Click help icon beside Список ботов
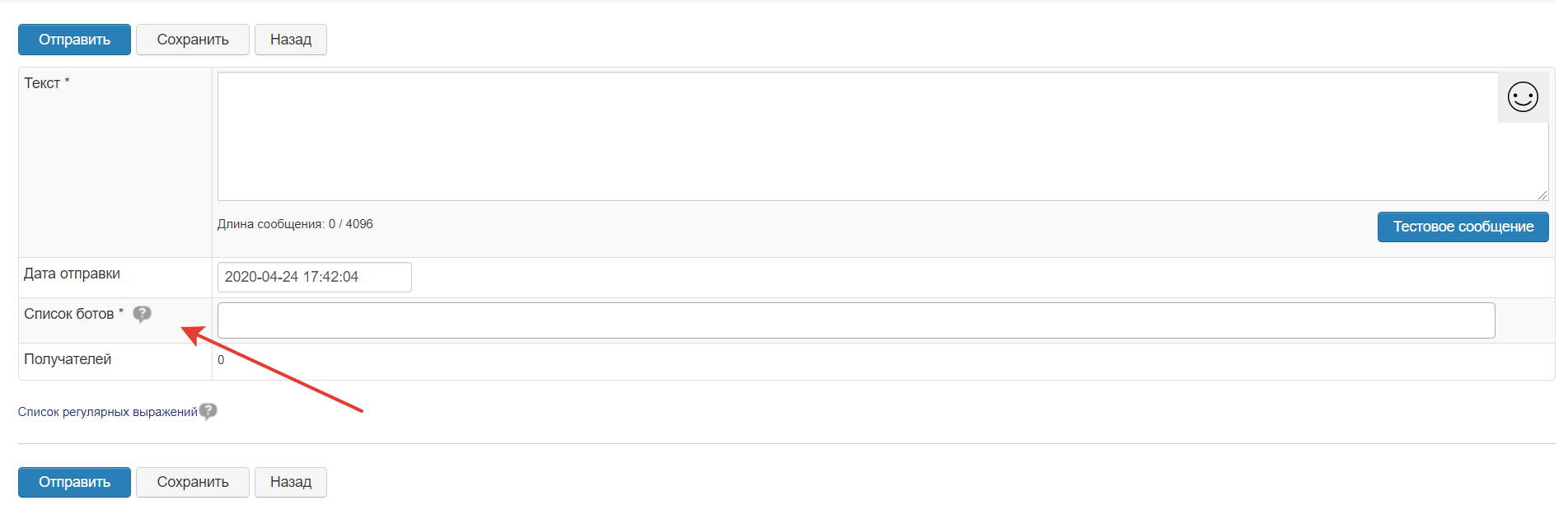The height and width of the screenshot is (505, 1568). (x=142, y=314)
